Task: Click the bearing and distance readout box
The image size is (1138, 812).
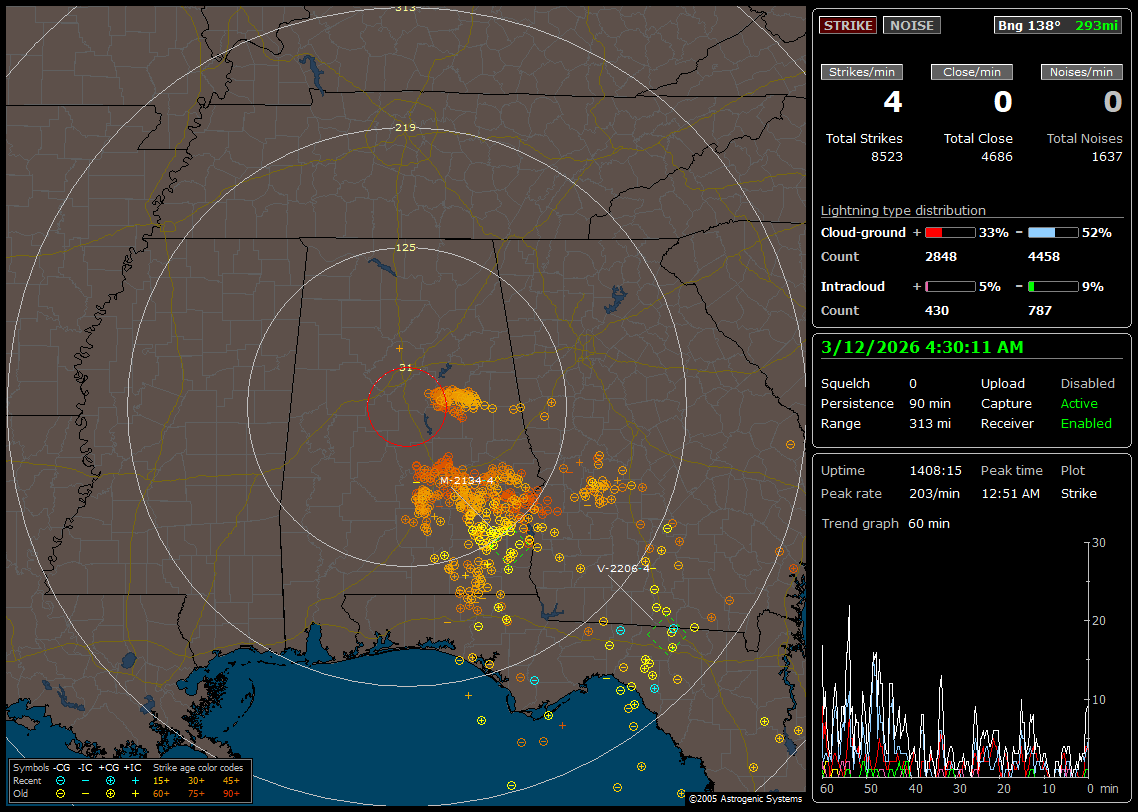Action: click(x=1058, y=25)
